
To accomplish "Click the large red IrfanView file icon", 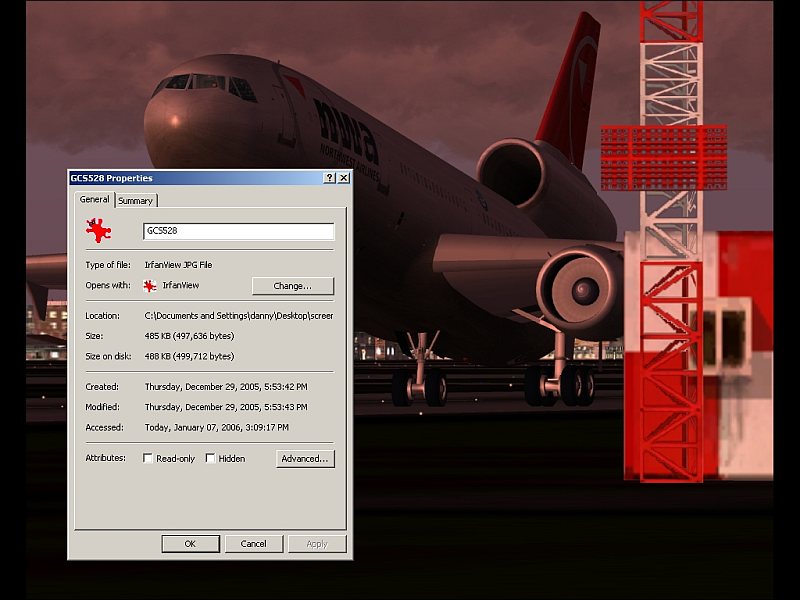I will tap(98, 231).
